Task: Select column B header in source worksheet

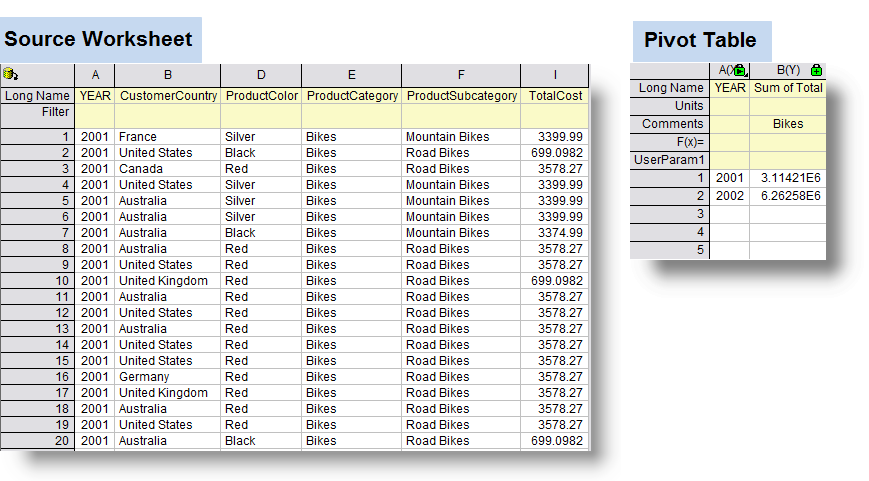Action: (167, 75)
